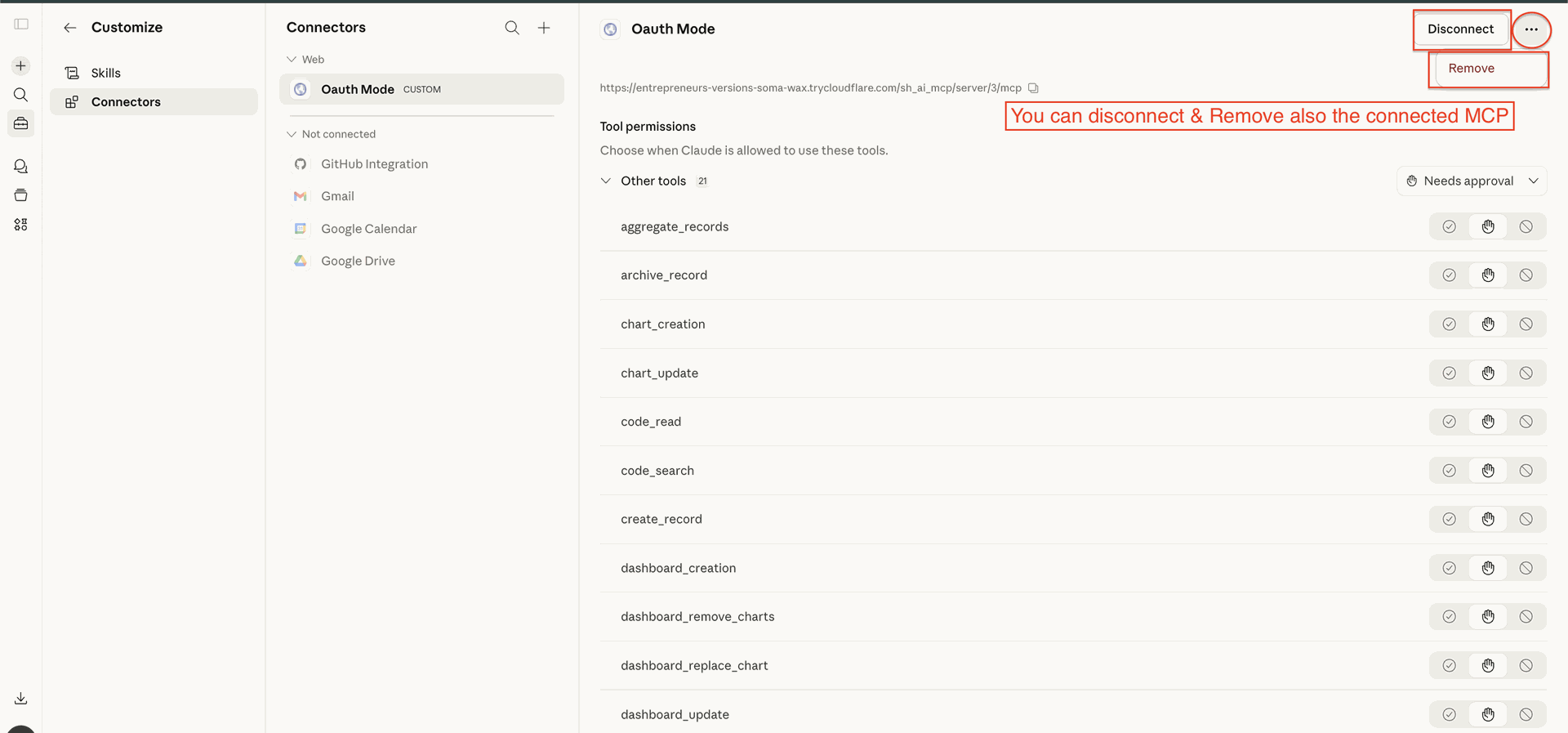Toggle the left sidebar panel icon
This screenshot has width=1568, height=733.
point(21,25)
